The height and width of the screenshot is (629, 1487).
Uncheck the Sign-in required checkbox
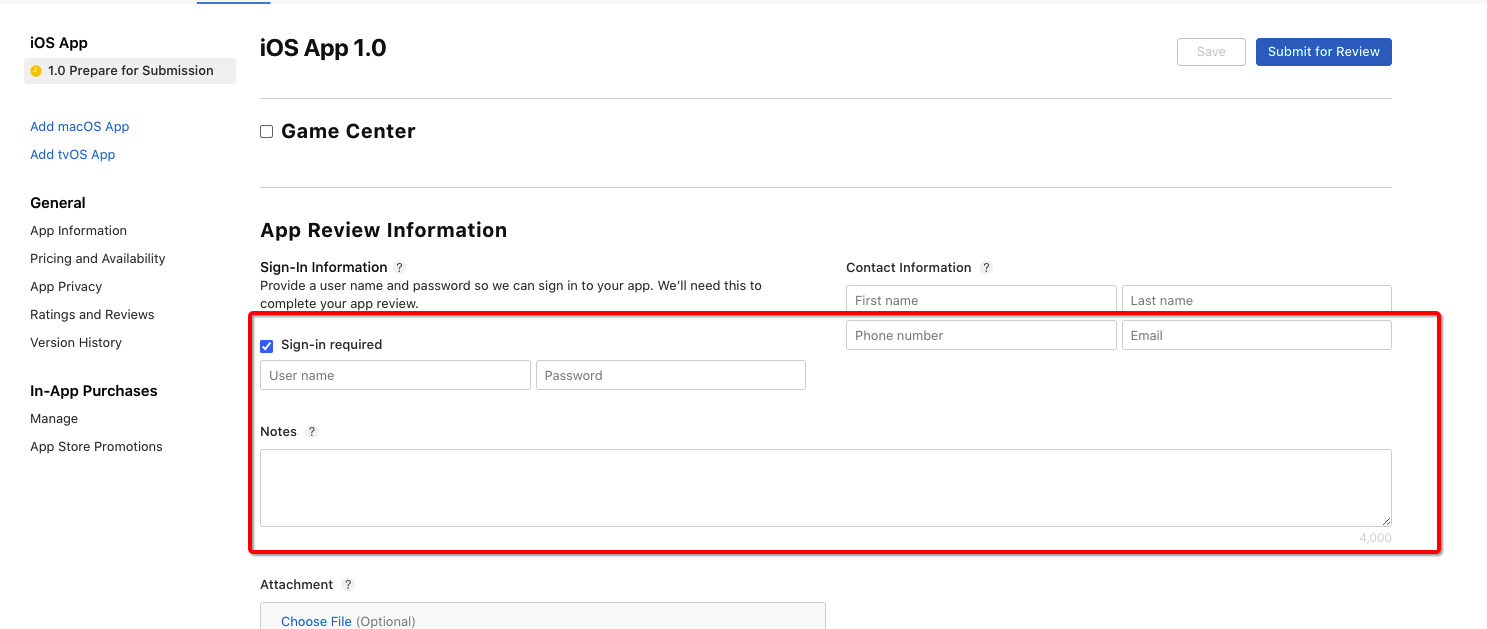point(267,346)
